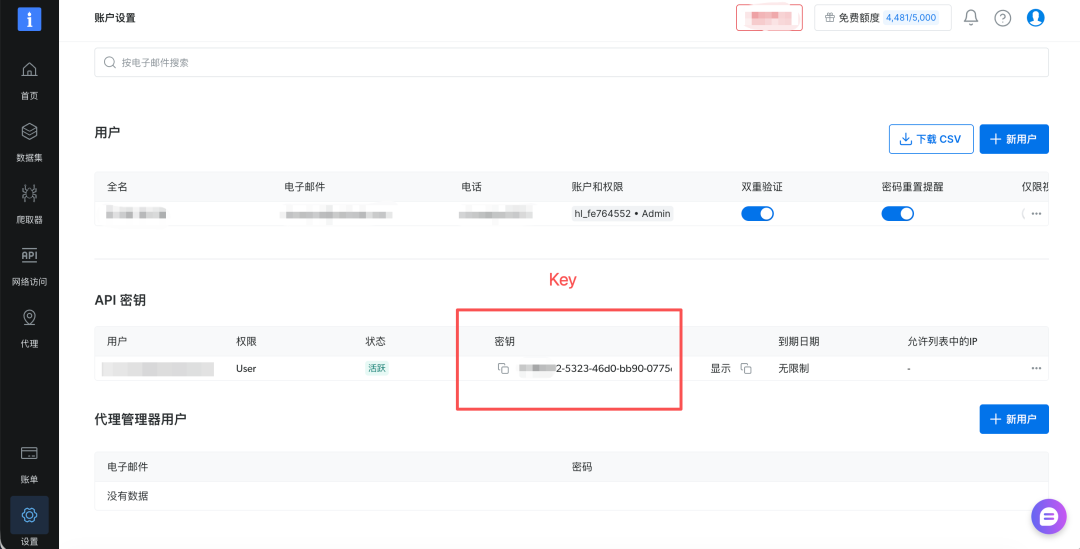Screen dimensions: 1080x549
Task: Open three-dot menu in API key row
Action: coord(1036,369)
